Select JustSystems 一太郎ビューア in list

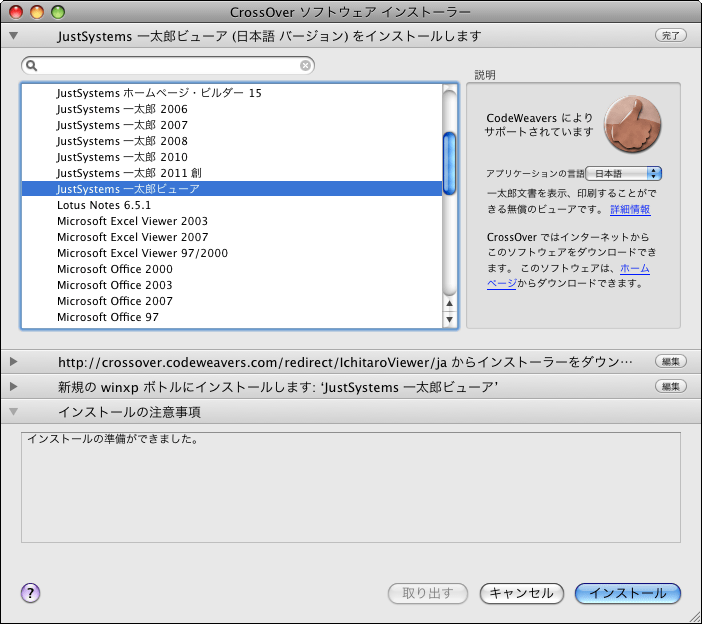point(232,188)
